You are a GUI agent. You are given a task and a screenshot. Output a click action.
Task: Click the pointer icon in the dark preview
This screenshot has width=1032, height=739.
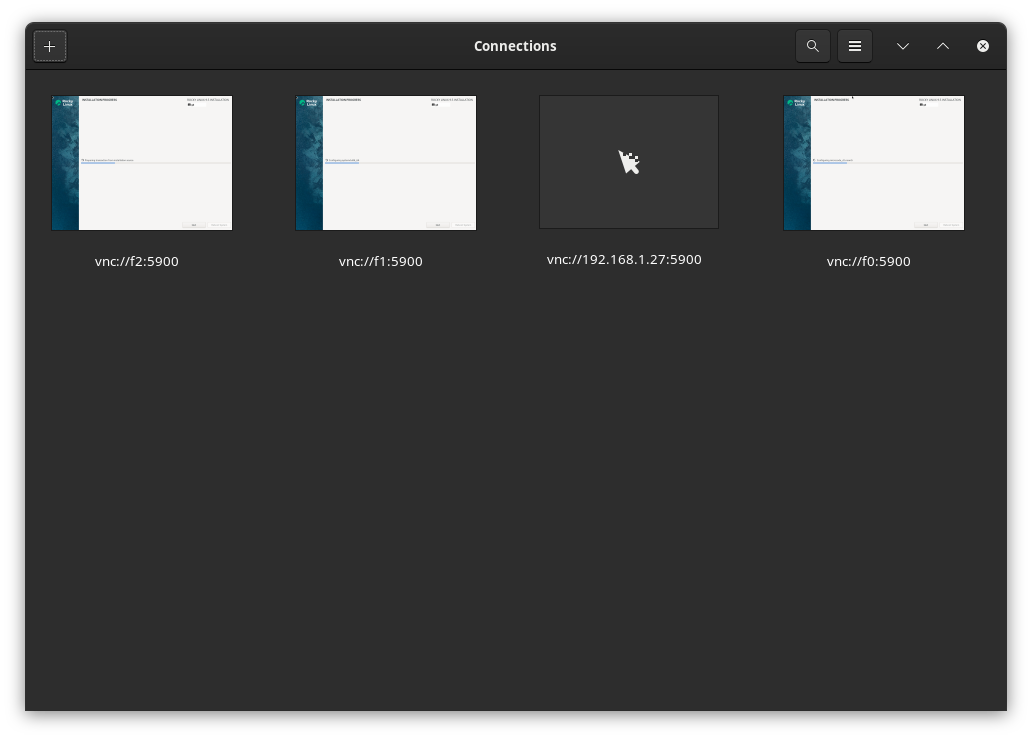pyautogui.click(x=629, y=162)
